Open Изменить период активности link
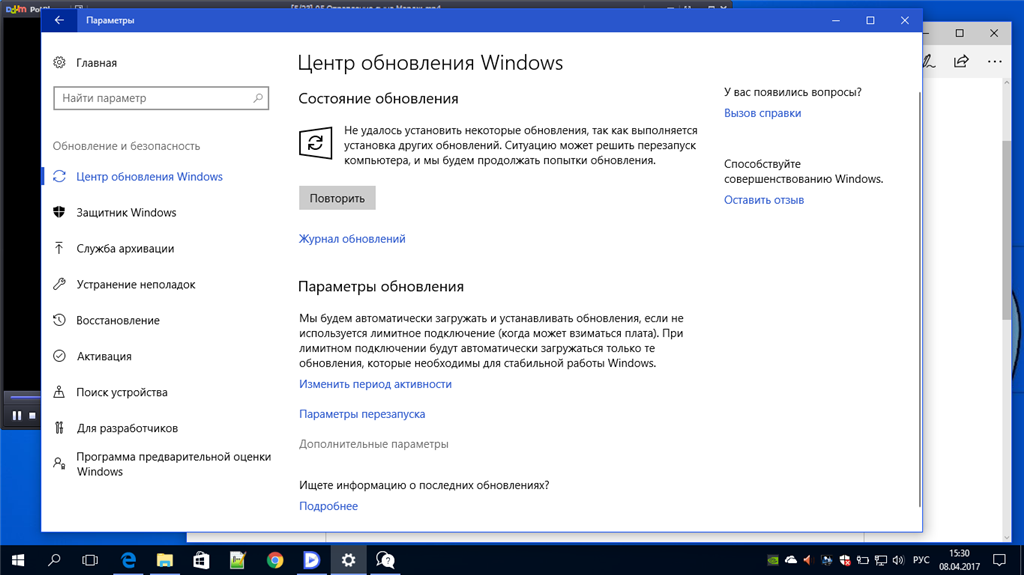The width and height of the screenshot is (1024, 575). click(x=376, y=384)
